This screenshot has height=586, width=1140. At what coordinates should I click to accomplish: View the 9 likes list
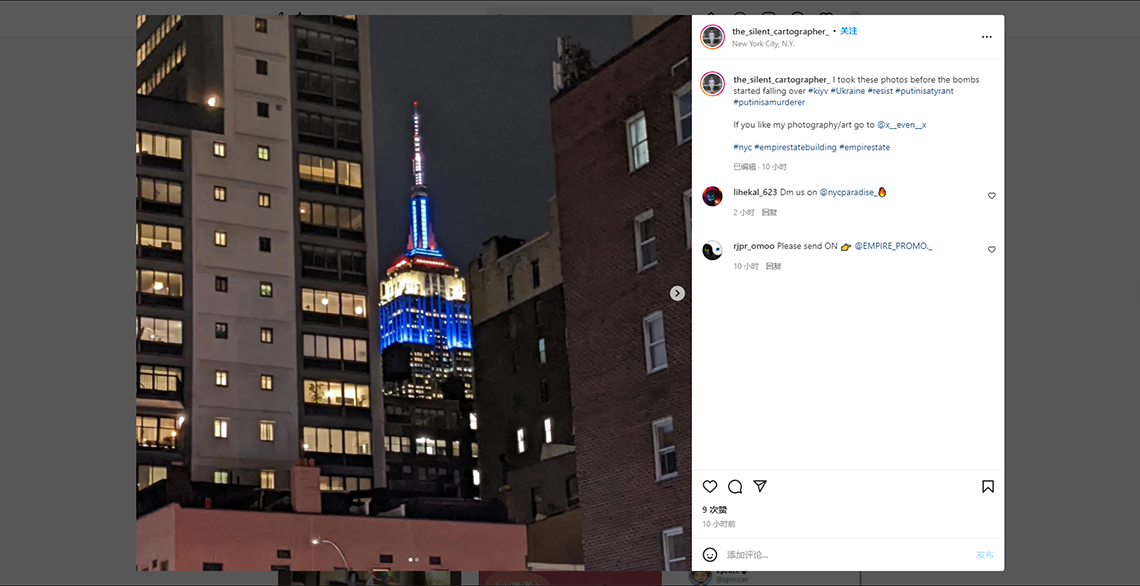715,510
